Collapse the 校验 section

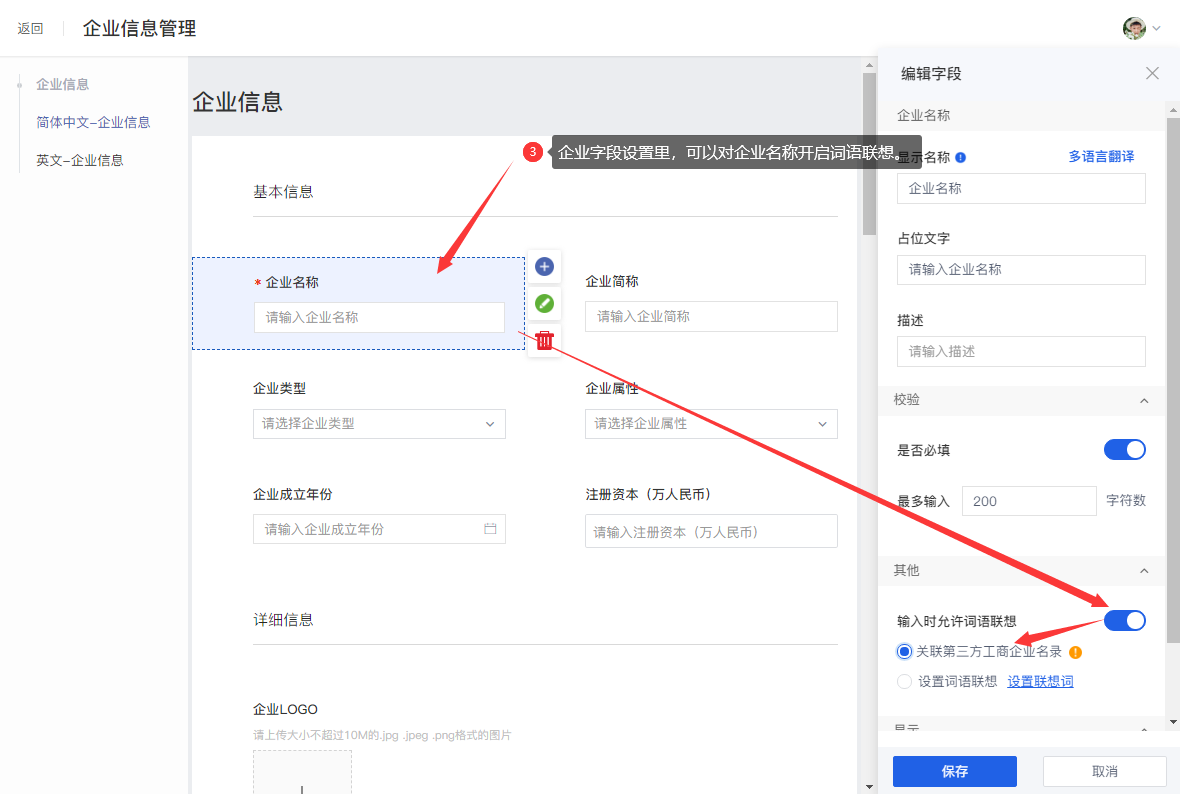click(x=1144, y=400)
